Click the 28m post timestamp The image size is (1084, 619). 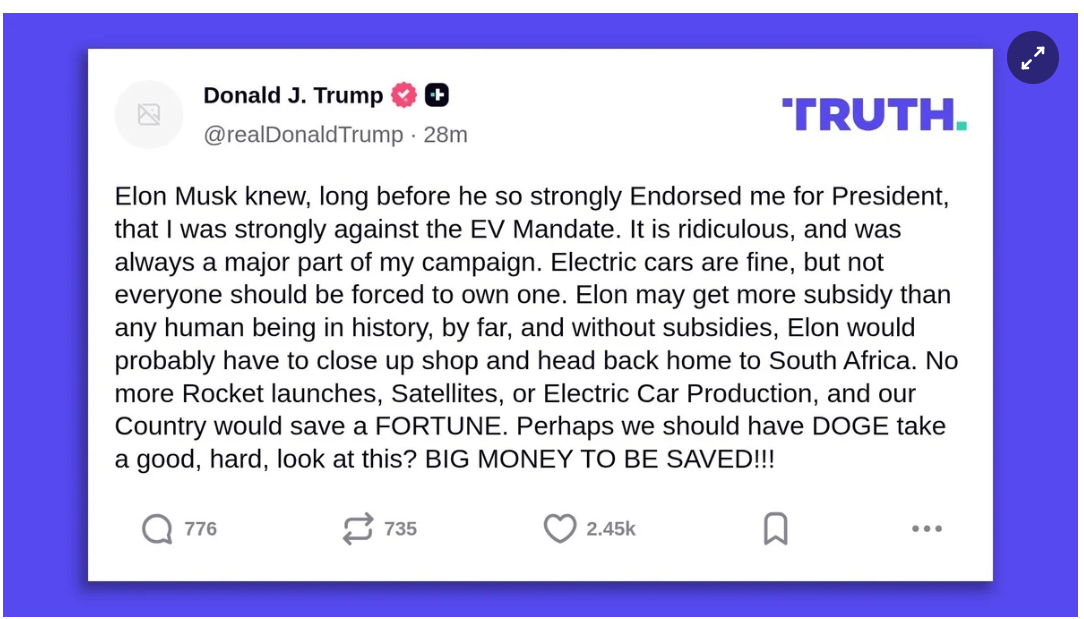pyautogui.click(x=445, y=135)
